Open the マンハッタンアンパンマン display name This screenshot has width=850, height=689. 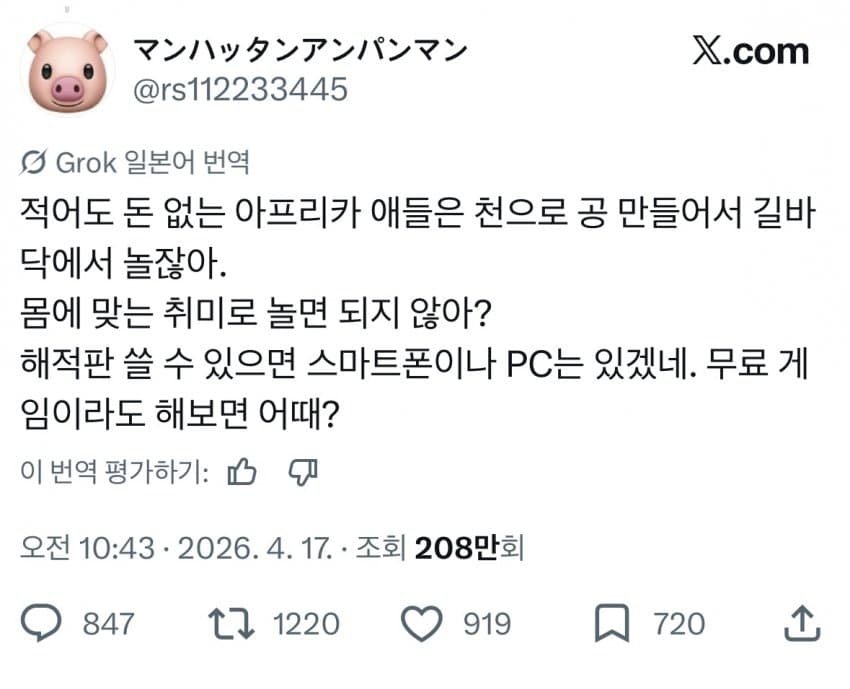pos(300,50)
